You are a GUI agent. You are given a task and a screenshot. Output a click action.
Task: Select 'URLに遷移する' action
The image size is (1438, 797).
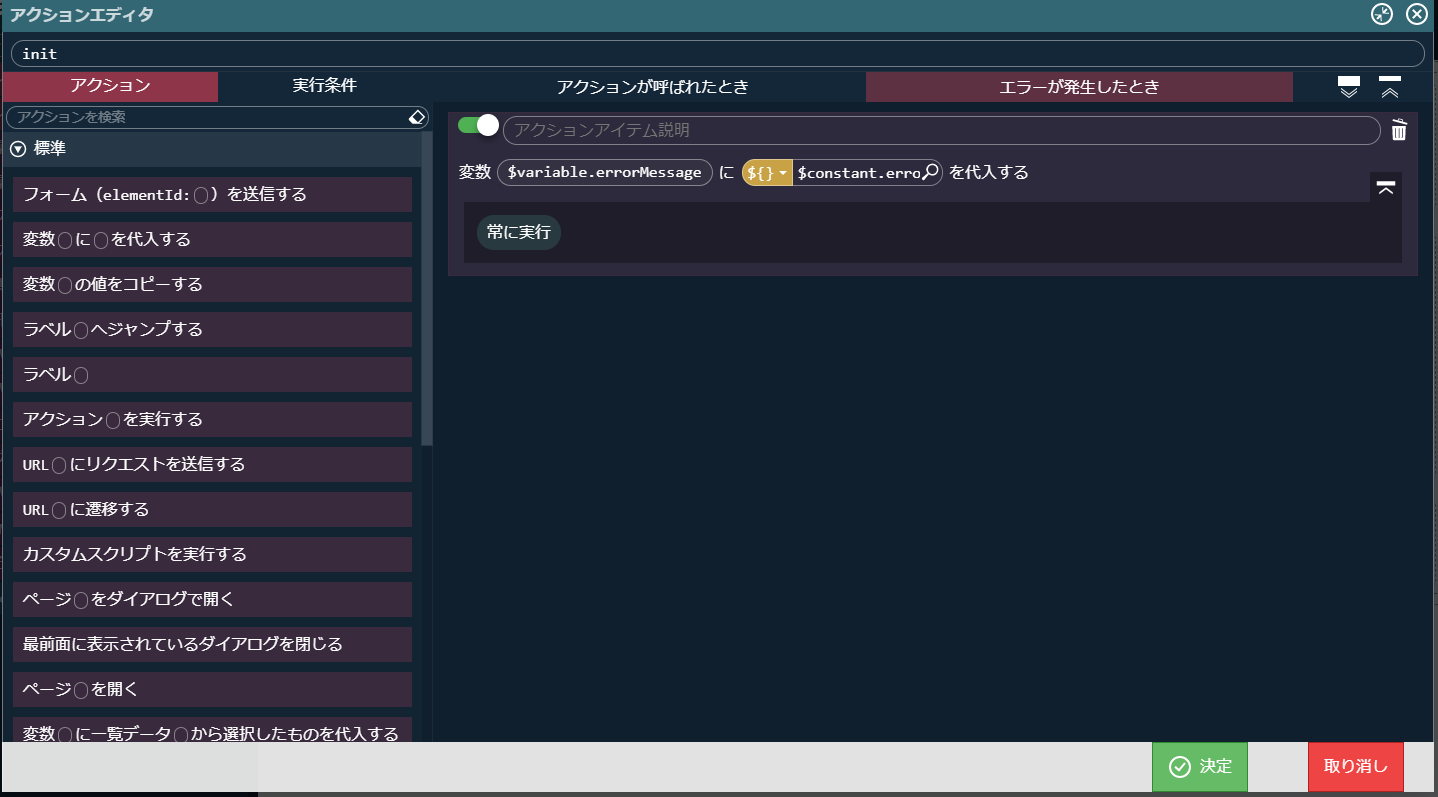click(212, 509)
